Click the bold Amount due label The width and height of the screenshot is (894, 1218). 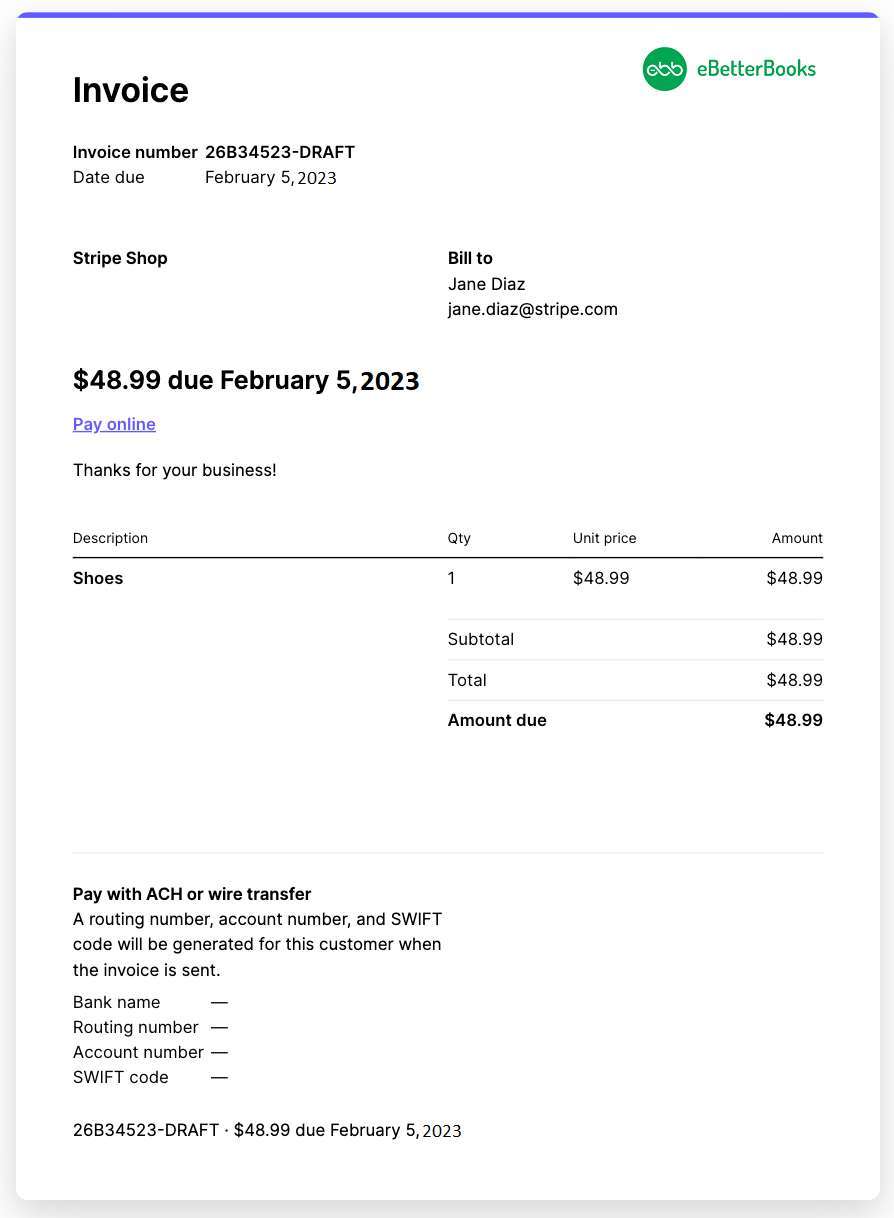click(497, 720)
